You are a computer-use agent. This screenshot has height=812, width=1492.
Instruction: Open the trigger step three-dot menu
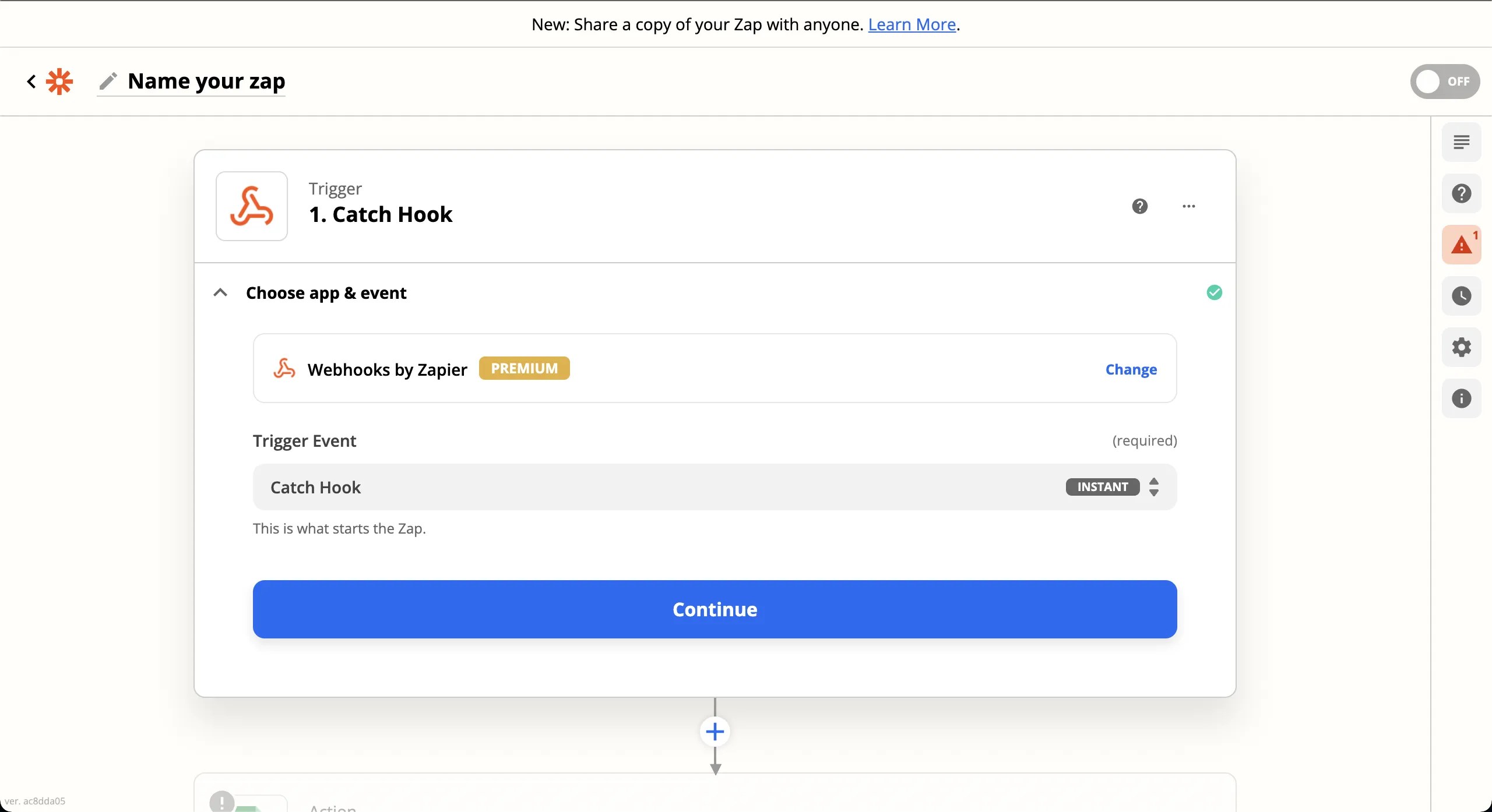(x=1188, y=206)
